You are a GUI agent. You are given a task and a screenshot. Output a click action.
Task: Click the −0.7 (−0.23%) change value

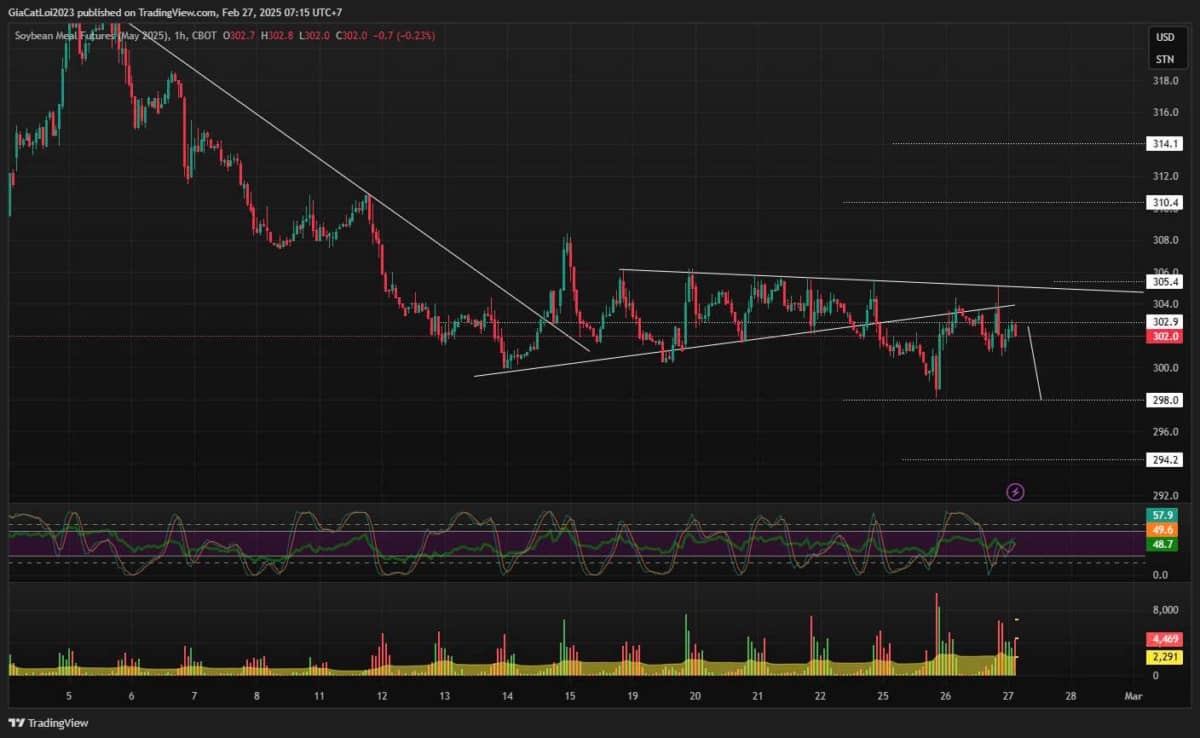click(404, 36)
